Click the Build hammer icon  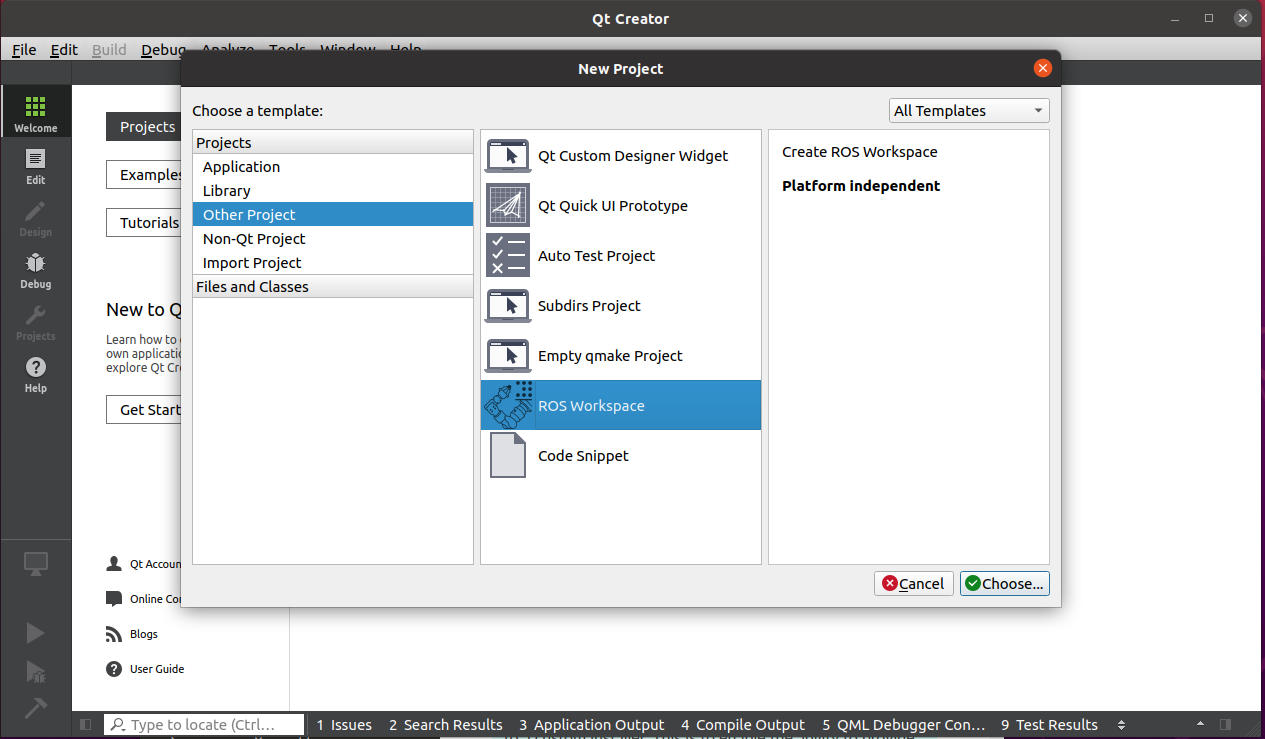(35, 707)
